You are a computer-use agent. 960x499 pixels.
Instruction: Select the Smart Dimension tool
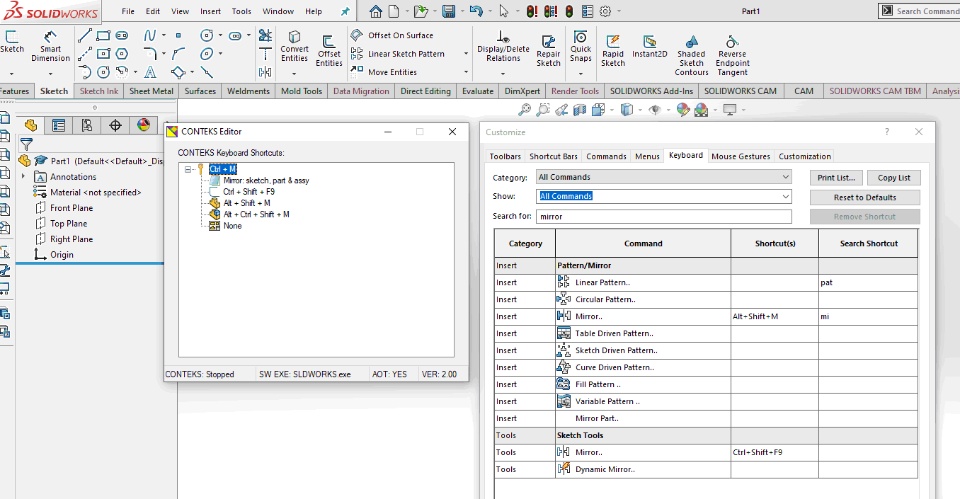click(50, 47)
